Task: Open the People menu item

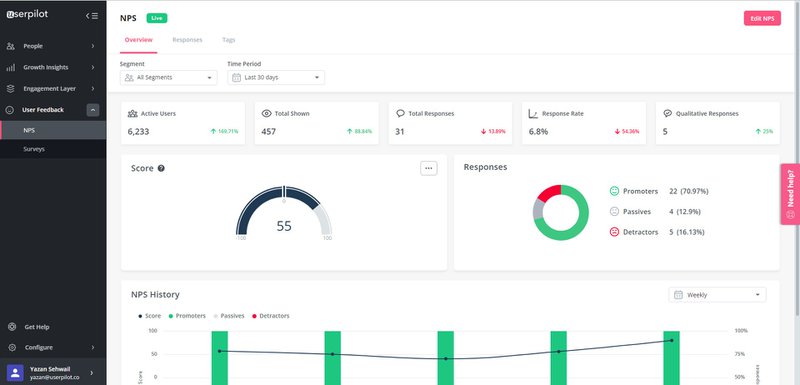Action: point(53,46)
